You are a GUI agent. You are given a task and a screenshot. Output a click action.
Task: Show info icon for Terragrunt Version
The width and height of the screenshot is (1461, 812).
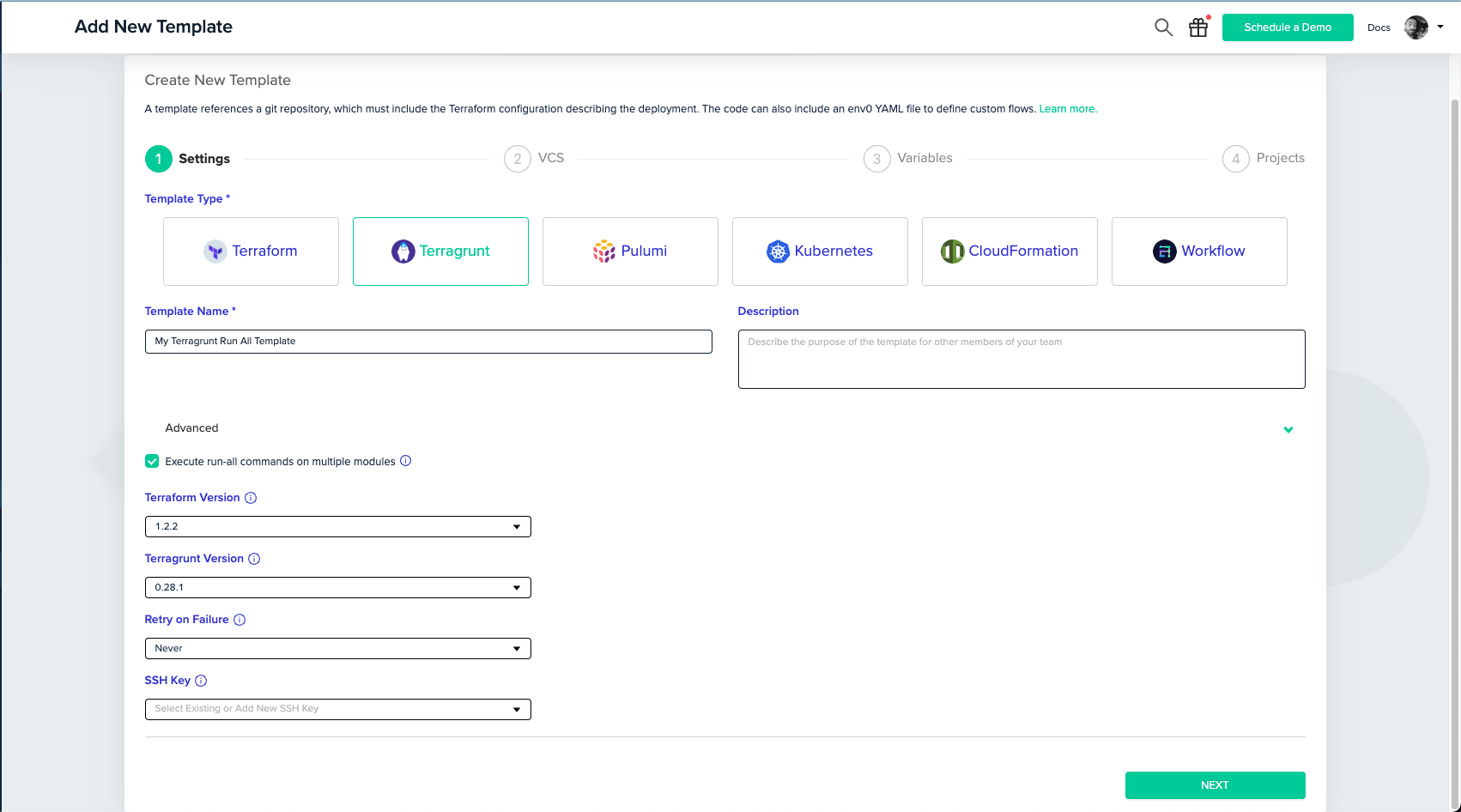254,559
